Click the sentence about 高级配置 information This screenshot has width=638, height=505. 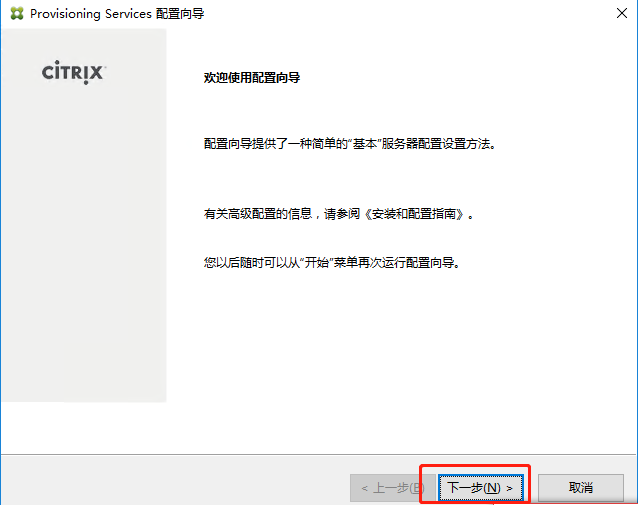coord(338,214)
